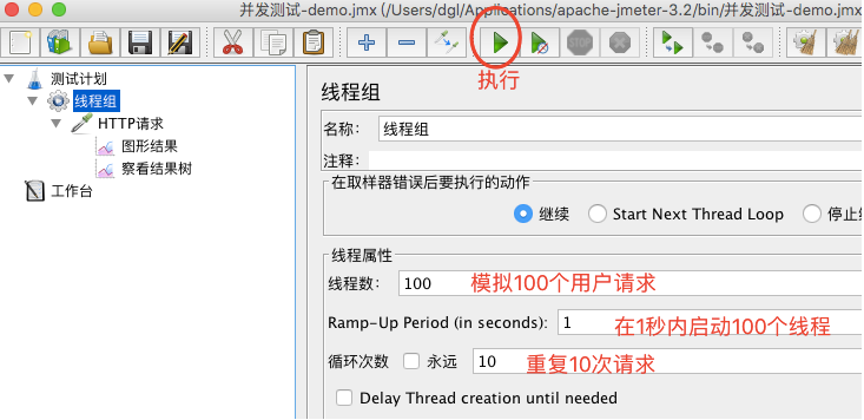Select the 继续 radio button
Viewport: 864px width, 420px height.
click(x=523, y=213)
